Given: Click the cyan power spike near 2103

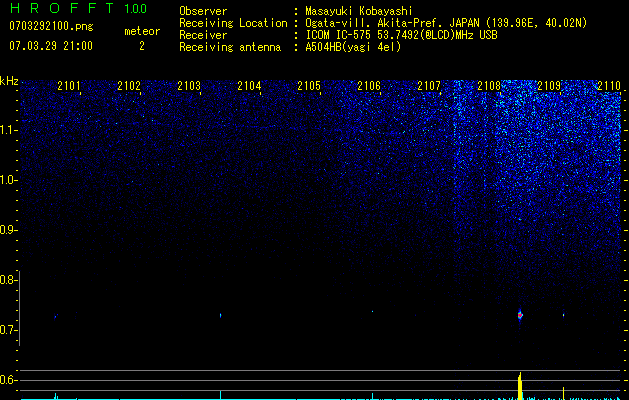Looking at the screenshot, I should coord(220,394).
